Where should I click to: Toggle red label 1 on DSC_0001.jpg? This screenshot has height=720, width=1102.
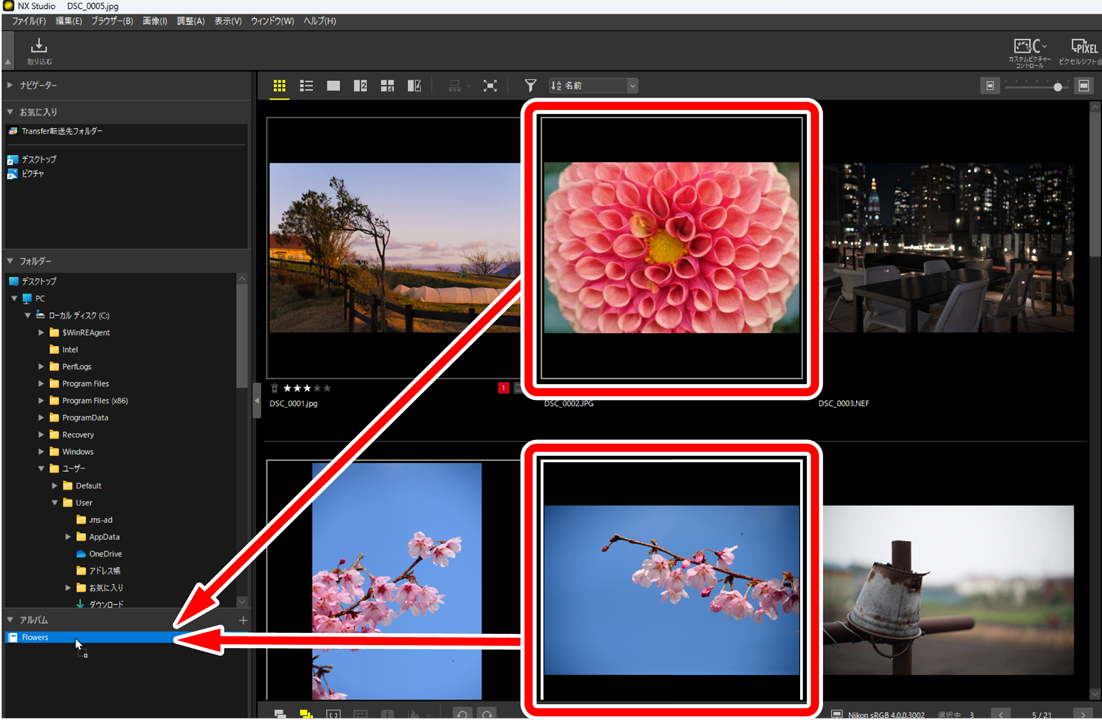503,388
